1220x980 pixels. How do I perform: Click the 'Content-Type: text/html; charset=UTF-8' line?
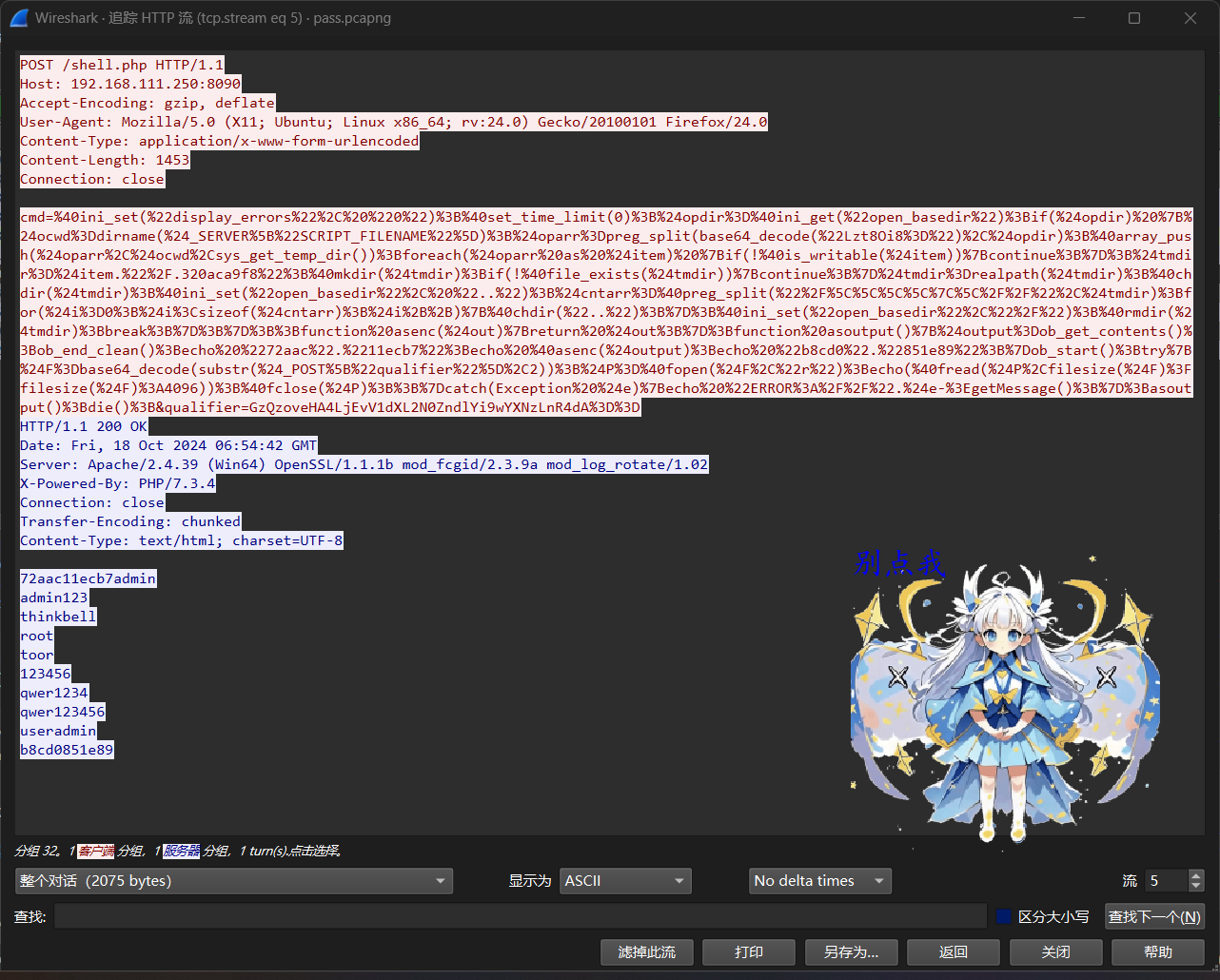tap(182, 540)
